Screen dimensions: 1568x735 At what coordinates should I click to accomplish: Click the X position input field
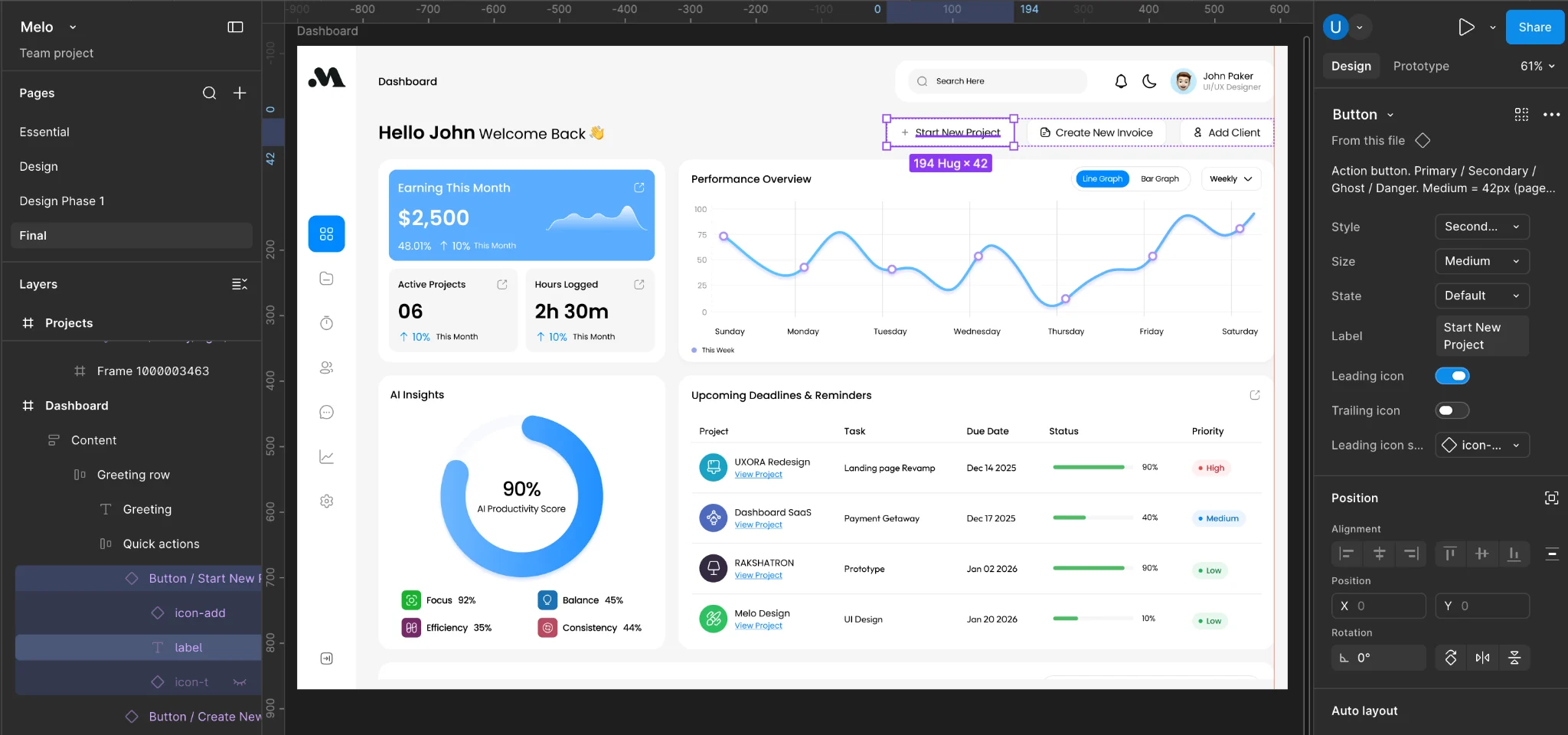click(x=1379, y=606)
